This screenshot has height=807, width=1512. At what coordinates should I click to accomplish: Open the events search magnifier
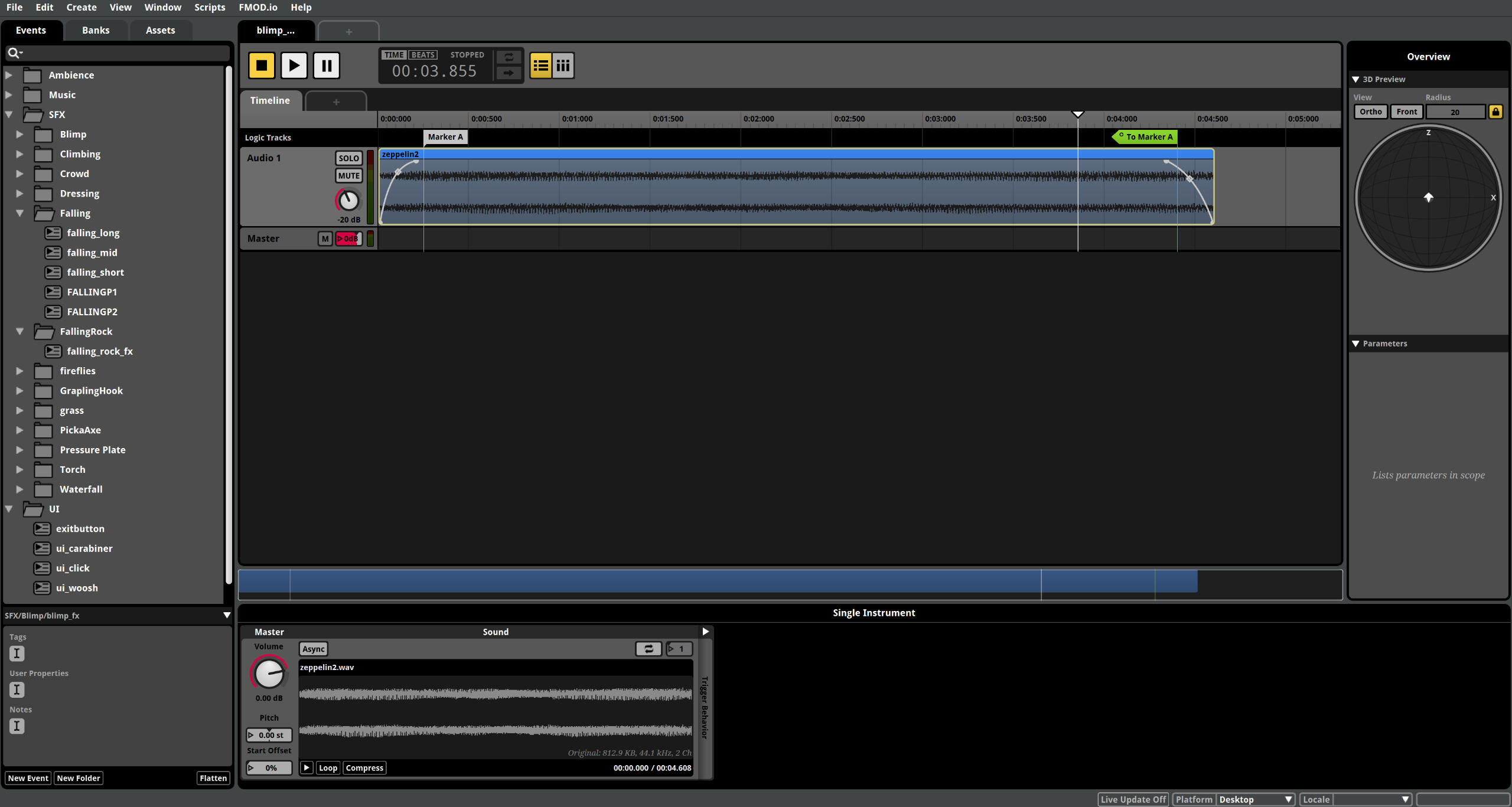[15, 53]
